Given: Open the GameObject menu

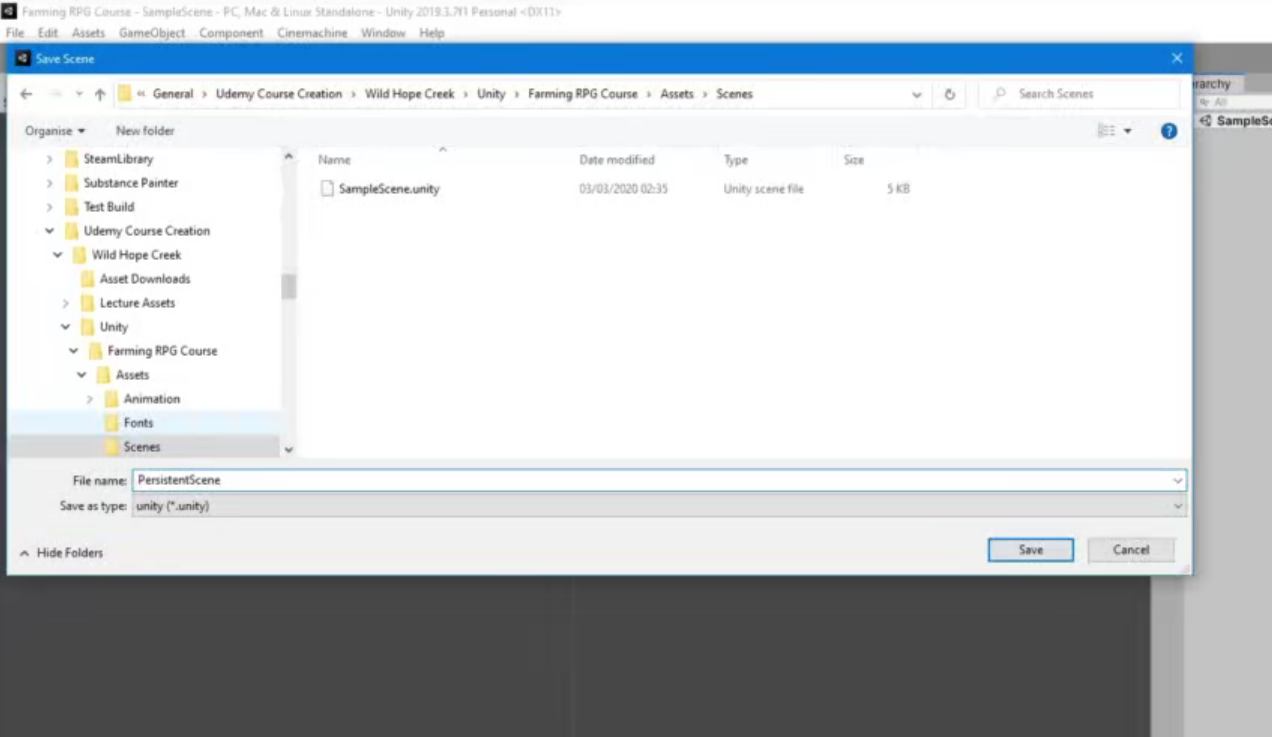Looking at the screenshot, I should coord(152,33).
